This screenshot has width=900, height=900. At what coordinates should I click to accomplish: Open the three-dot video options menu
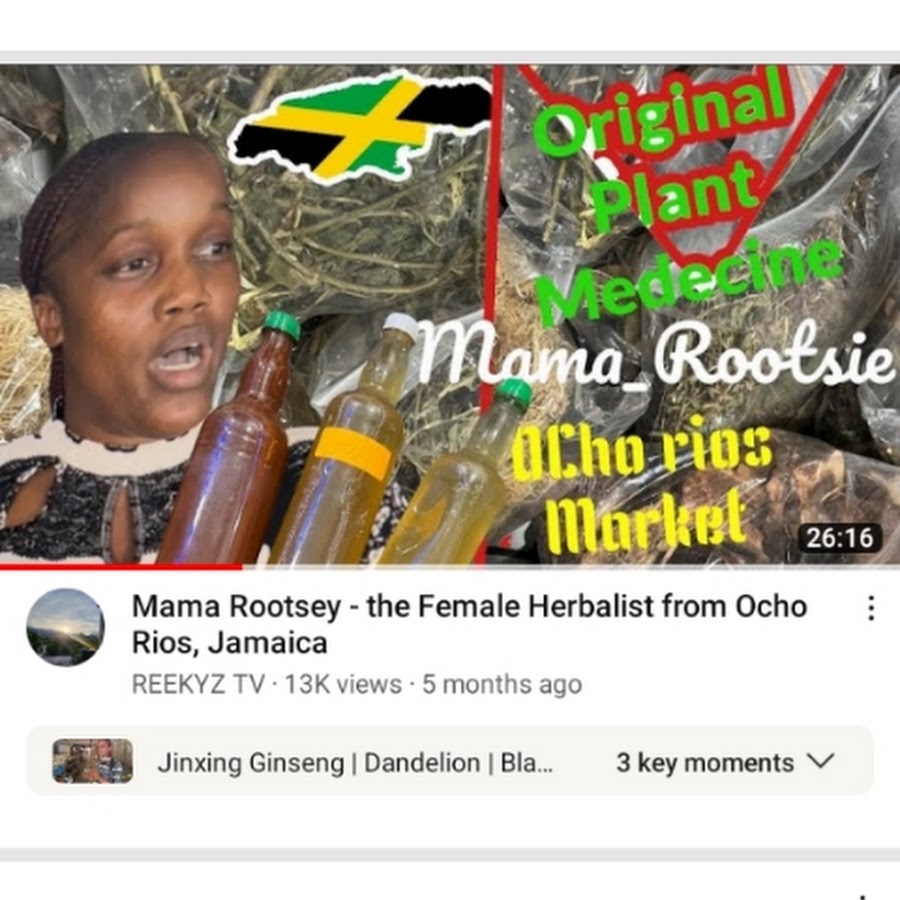pos(871,608)
